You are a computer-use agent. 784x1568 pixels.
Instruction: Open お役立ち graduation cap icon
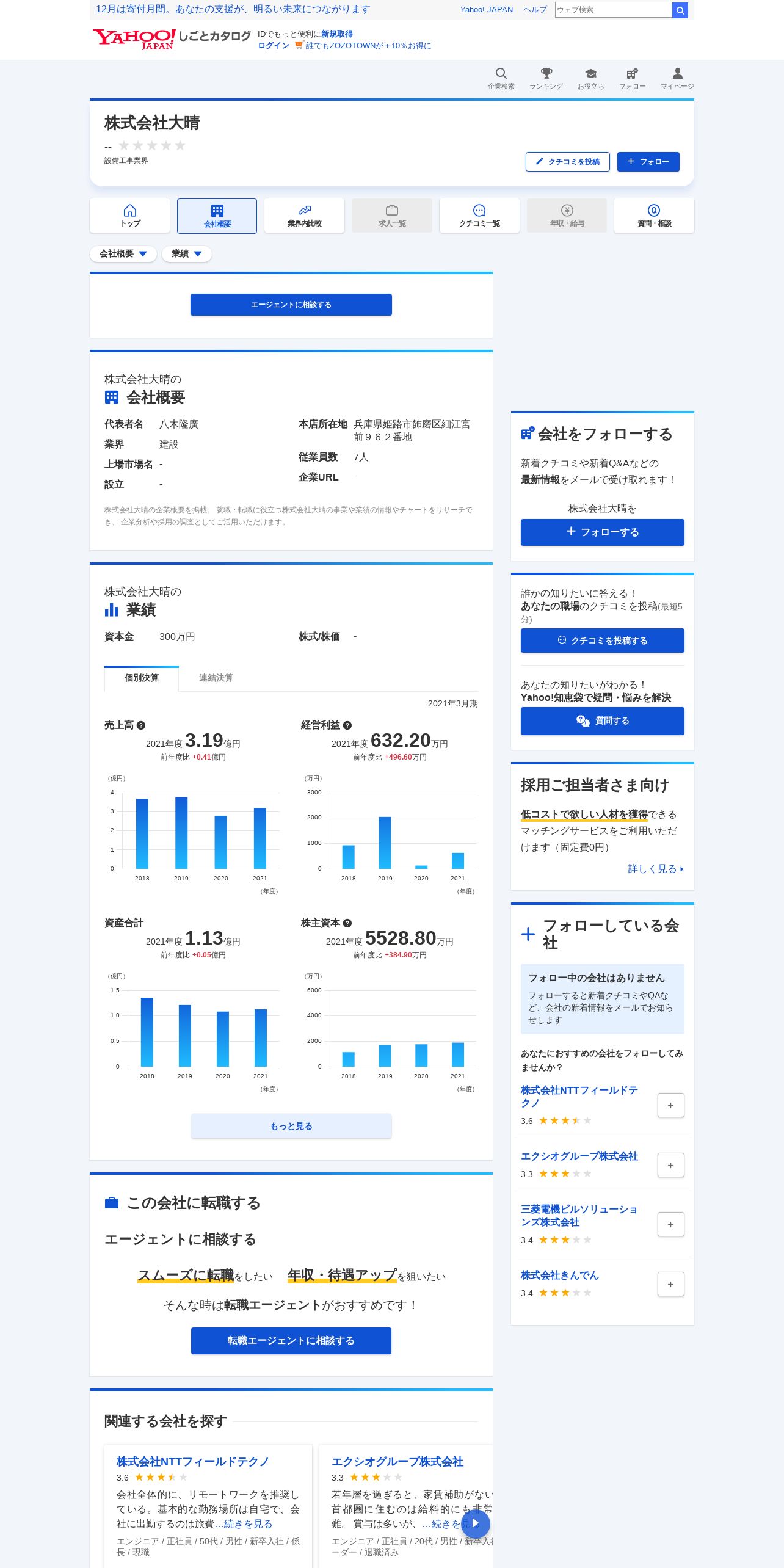[x=590, y=78]
